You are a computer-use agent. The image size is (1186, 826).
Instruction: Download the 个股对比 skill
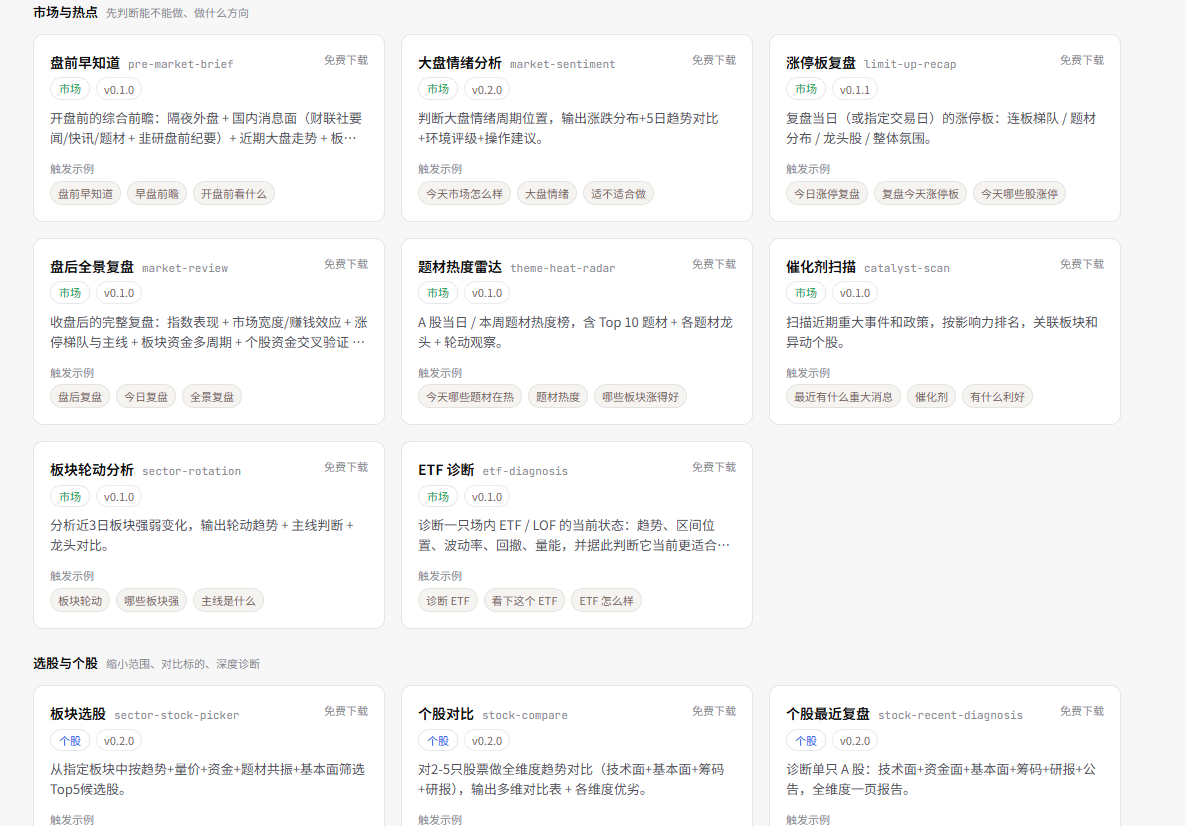pyautogui.click(x=713, y=711)
